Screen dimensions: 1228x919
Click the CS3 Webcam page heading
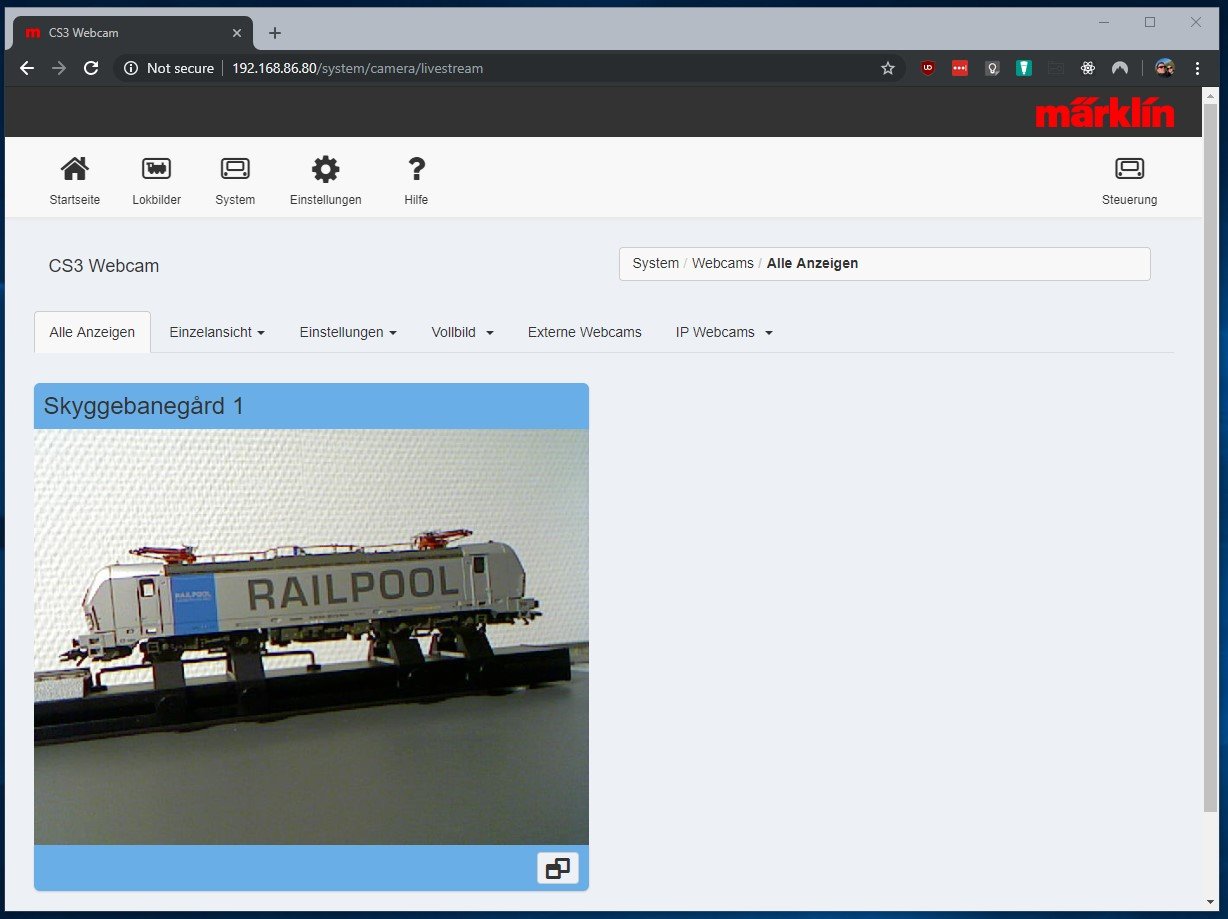104,266
